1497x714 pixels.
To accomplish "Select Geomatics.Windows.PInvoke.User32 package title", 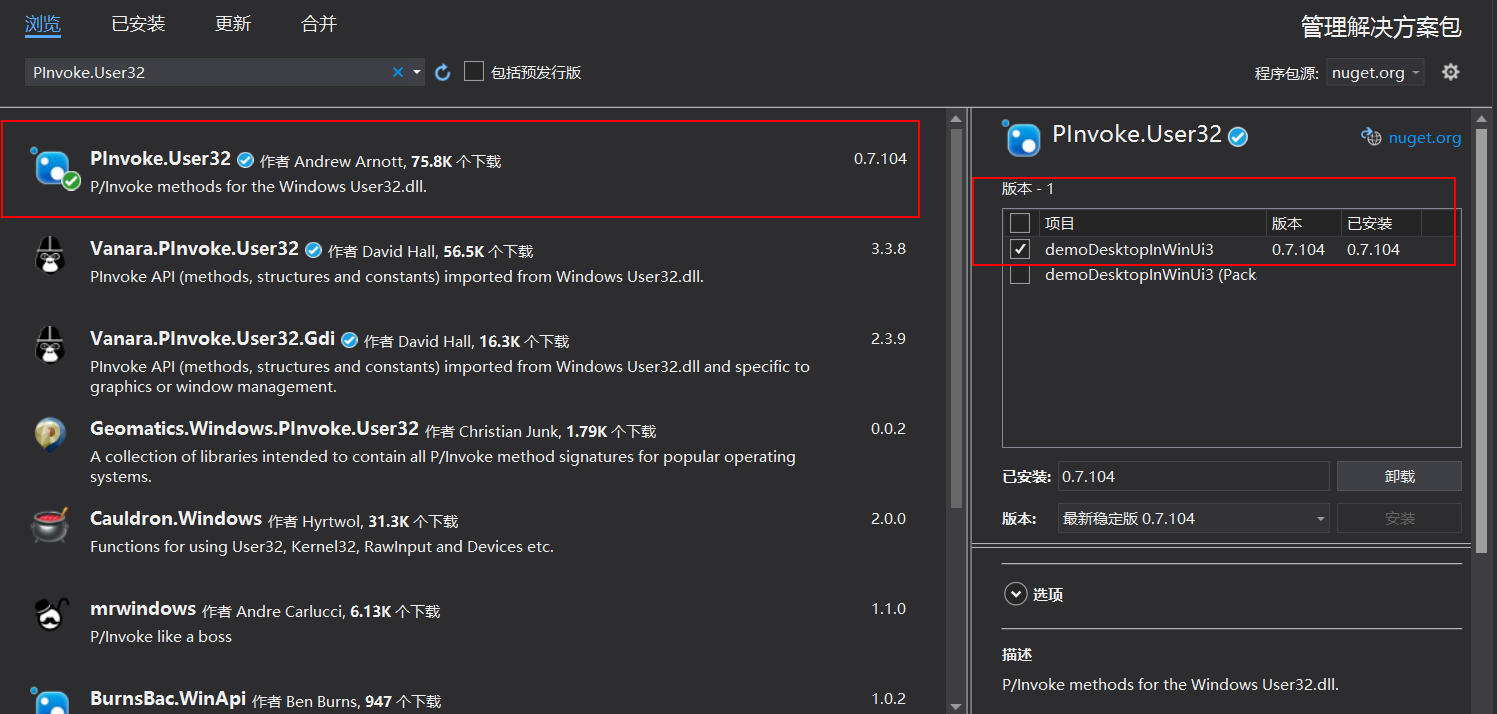I will coord(254,429).
